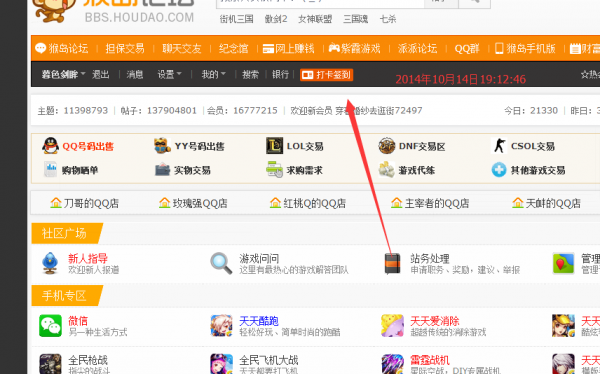Click the 退出 logout link

(x=101, y=74)
